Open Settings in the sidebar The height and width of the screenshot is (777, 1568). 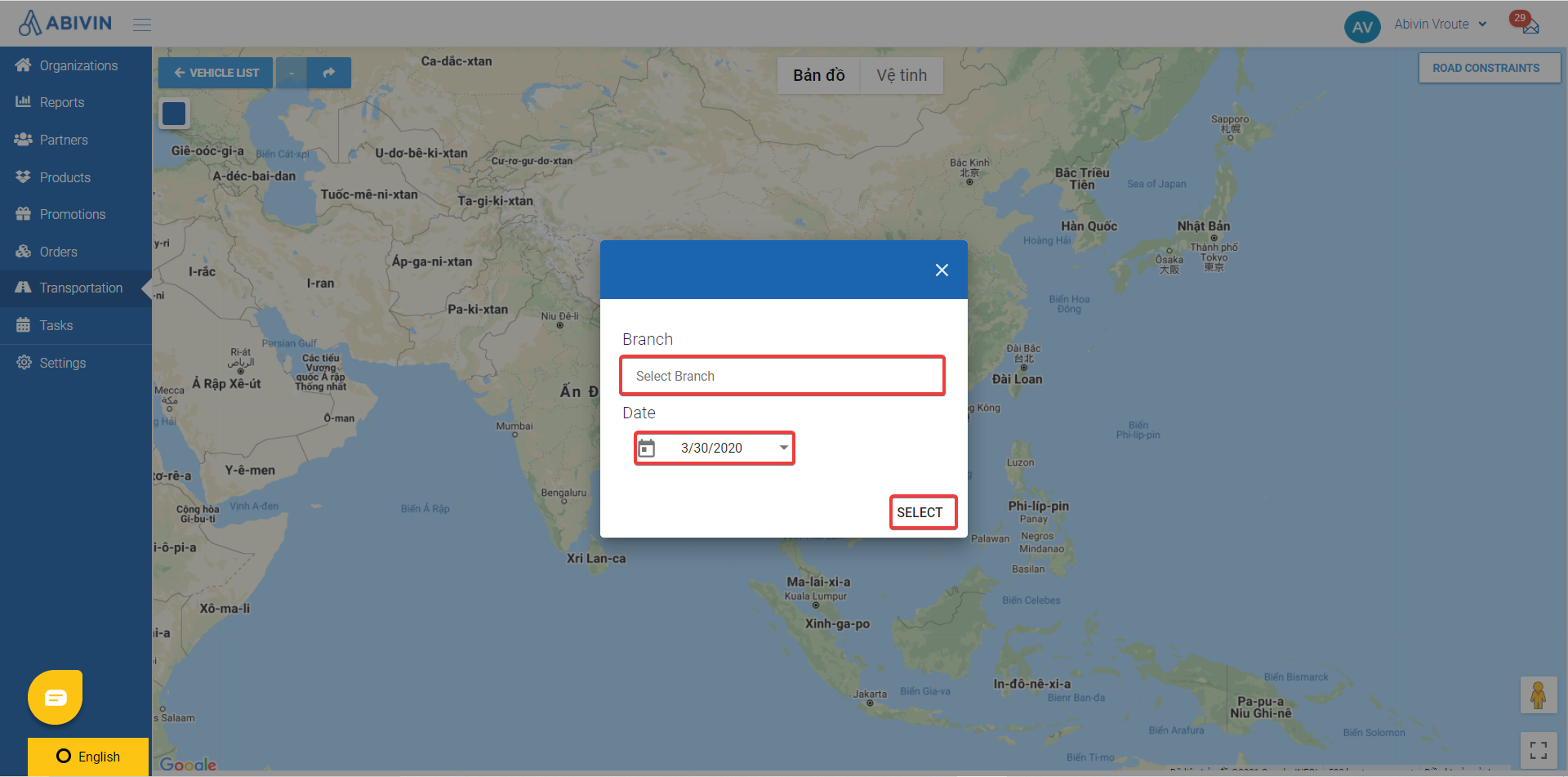(x=76, y=363)
